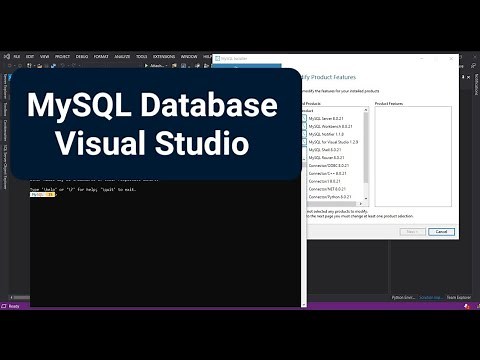Viewport: 480px width, 360px height.
Task: Click the Ready status bar indicator
Action: click(14, 306)
